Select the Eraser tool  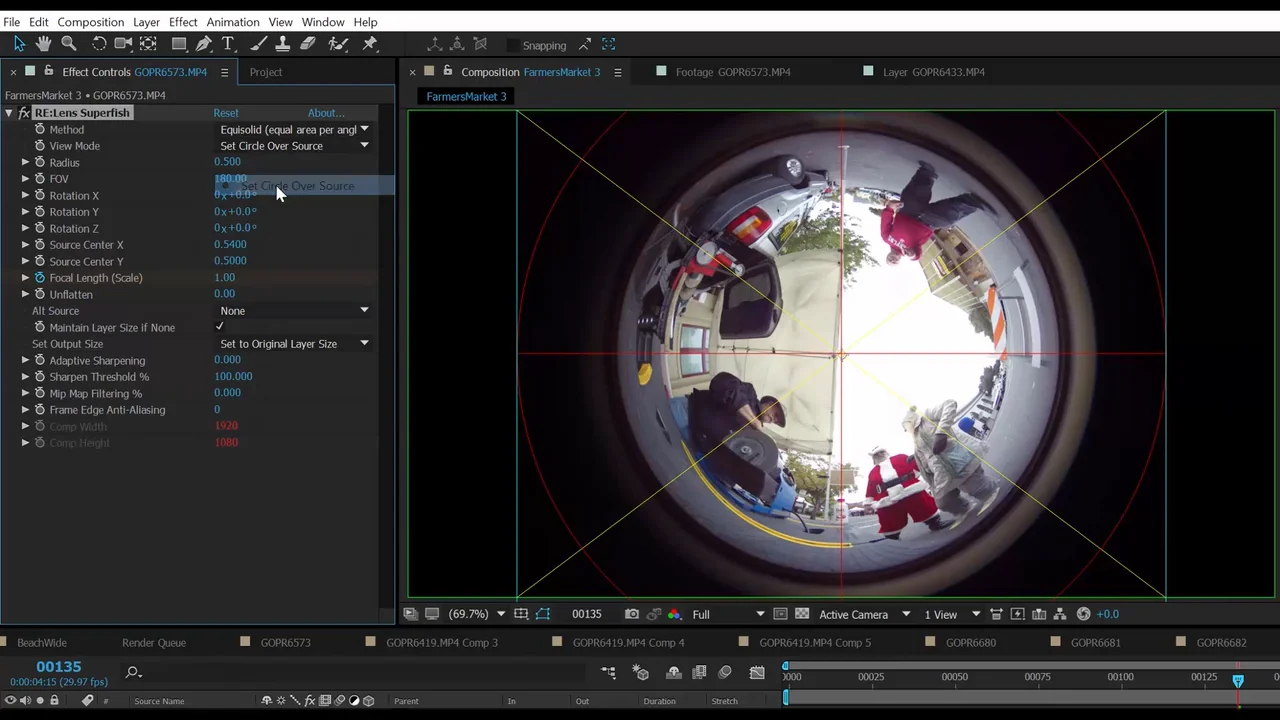pyautogui.click(x=308, y=43)
